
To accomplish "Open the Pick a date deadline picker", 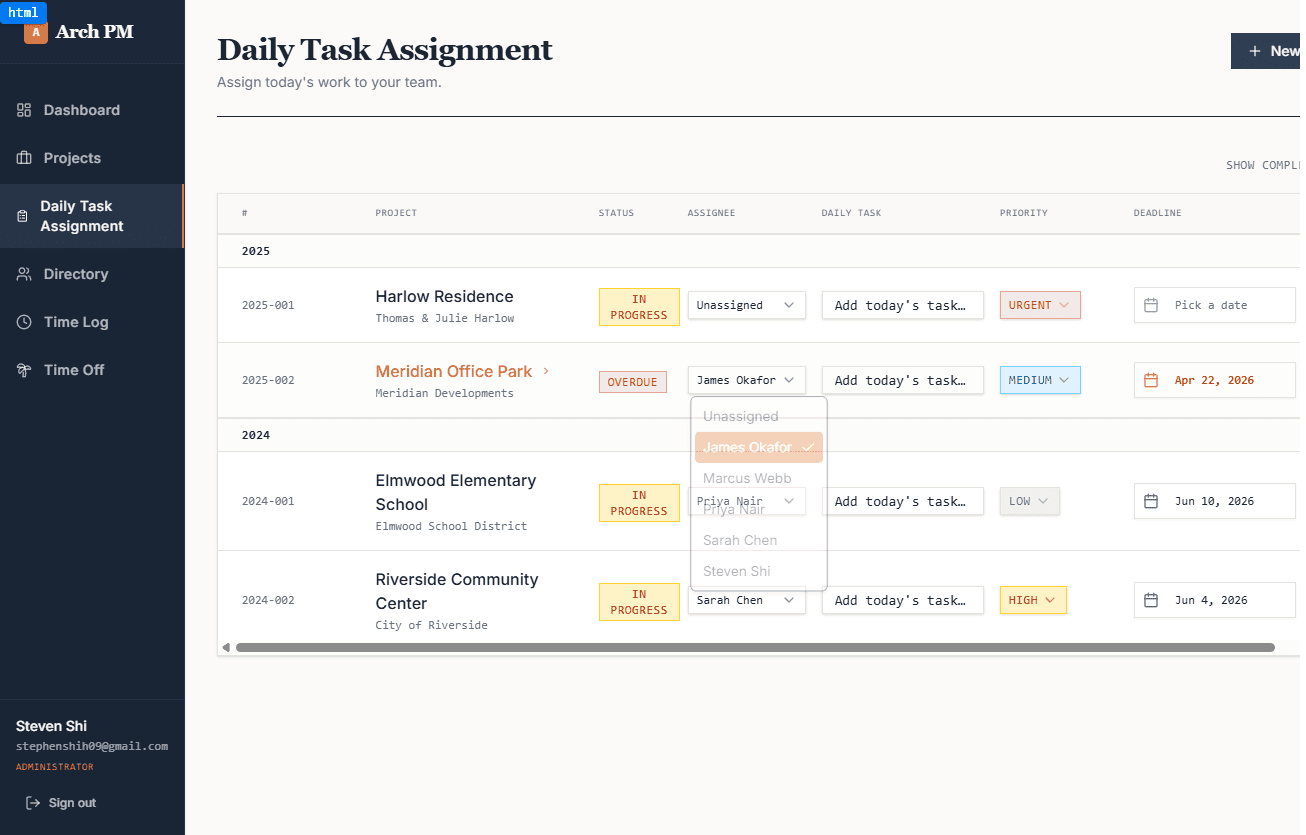I will (x=1215, y=305).
